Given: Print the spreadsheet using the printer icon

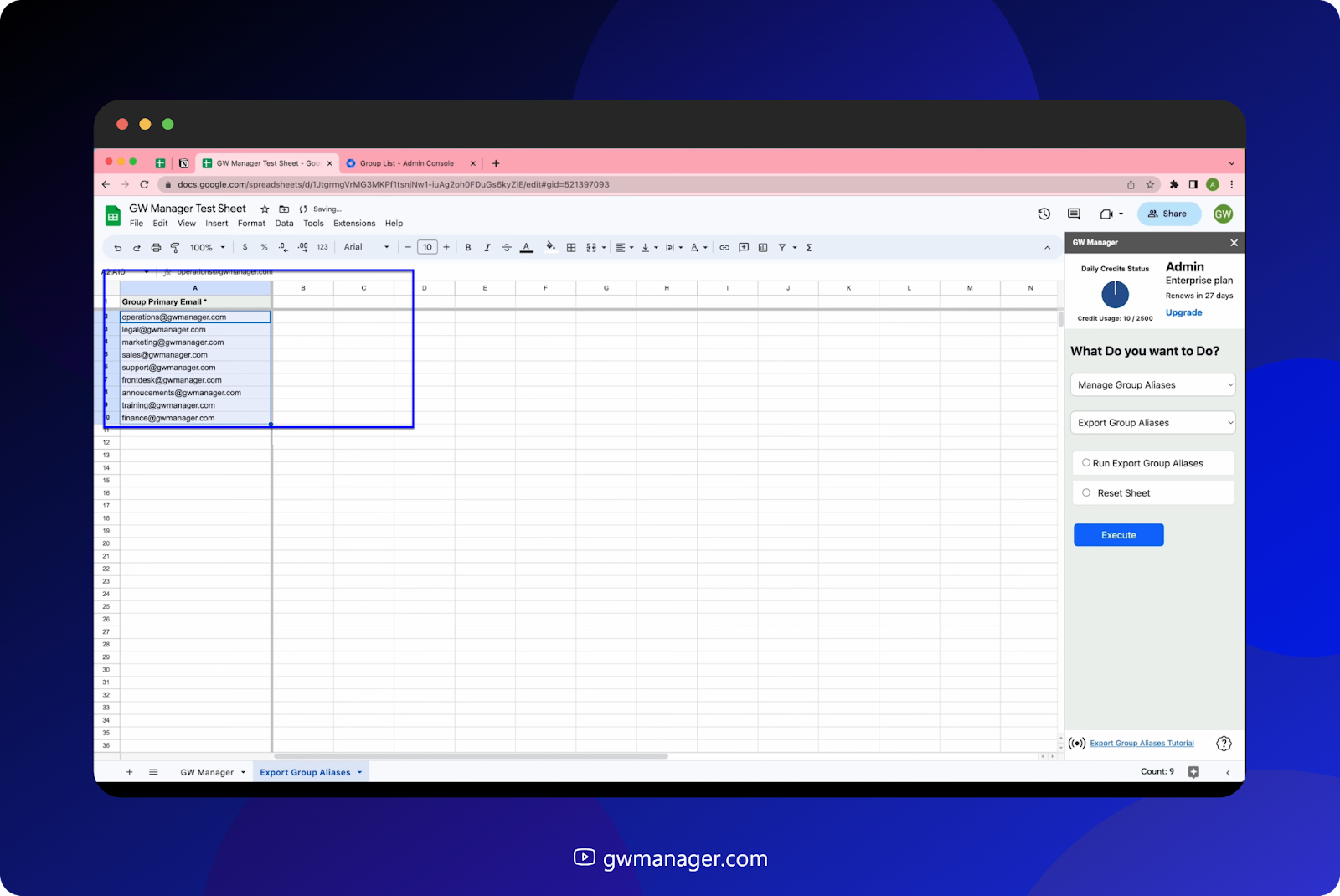Looking at the screenshot, I should coord(156,248).
